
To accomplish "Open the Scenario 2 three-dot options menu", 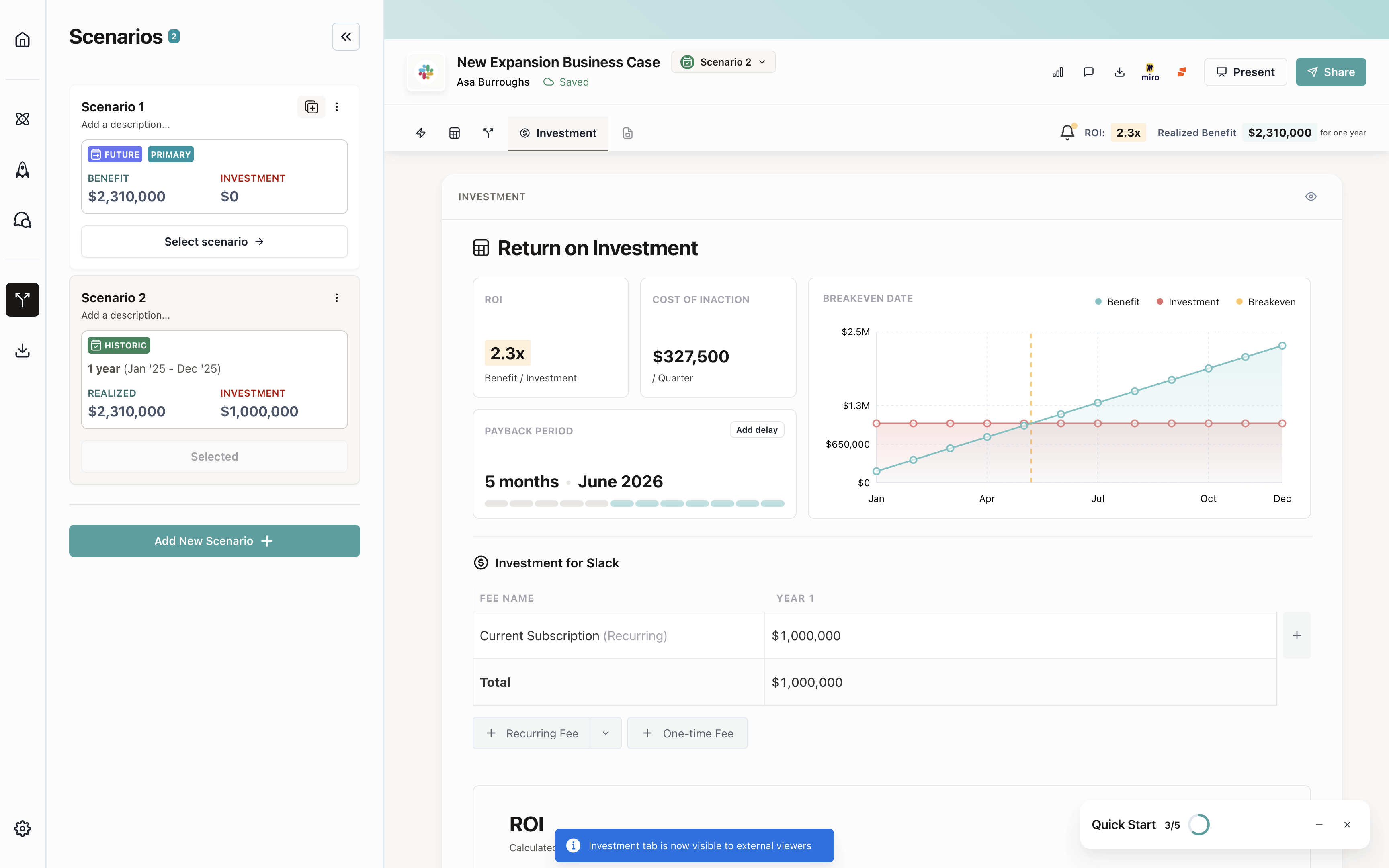I will [337, 298].
